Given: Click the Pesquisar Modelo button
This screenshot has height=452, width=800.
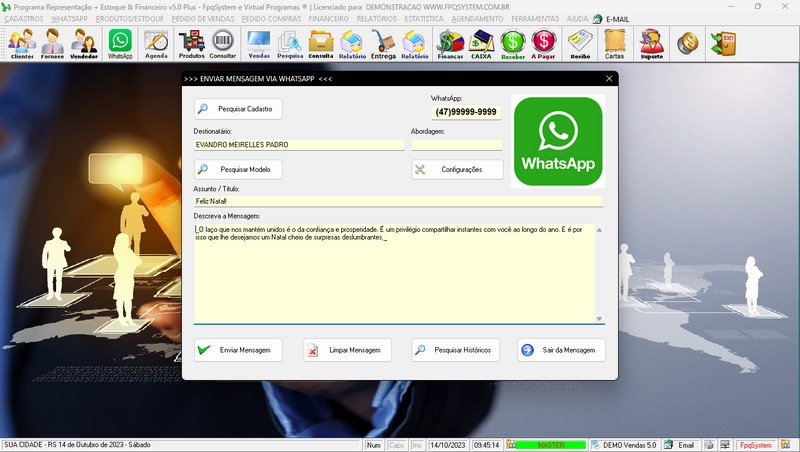Looking at the screenshot, I should coord(238,170).
